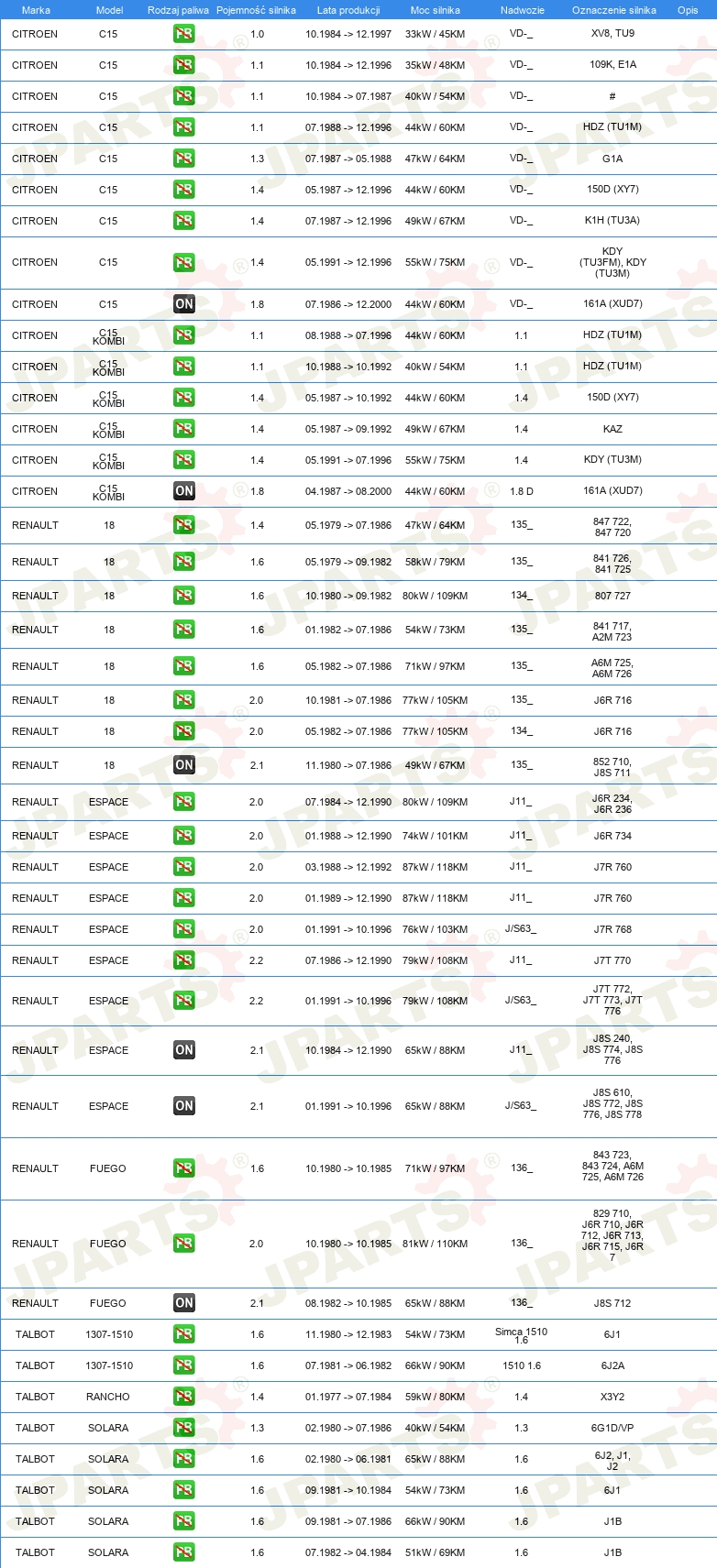This screenshot has height=1568, width=717.
Task: Click diesel ON icon in Renault 18 2.1 row
Action: tap(183, 765)
